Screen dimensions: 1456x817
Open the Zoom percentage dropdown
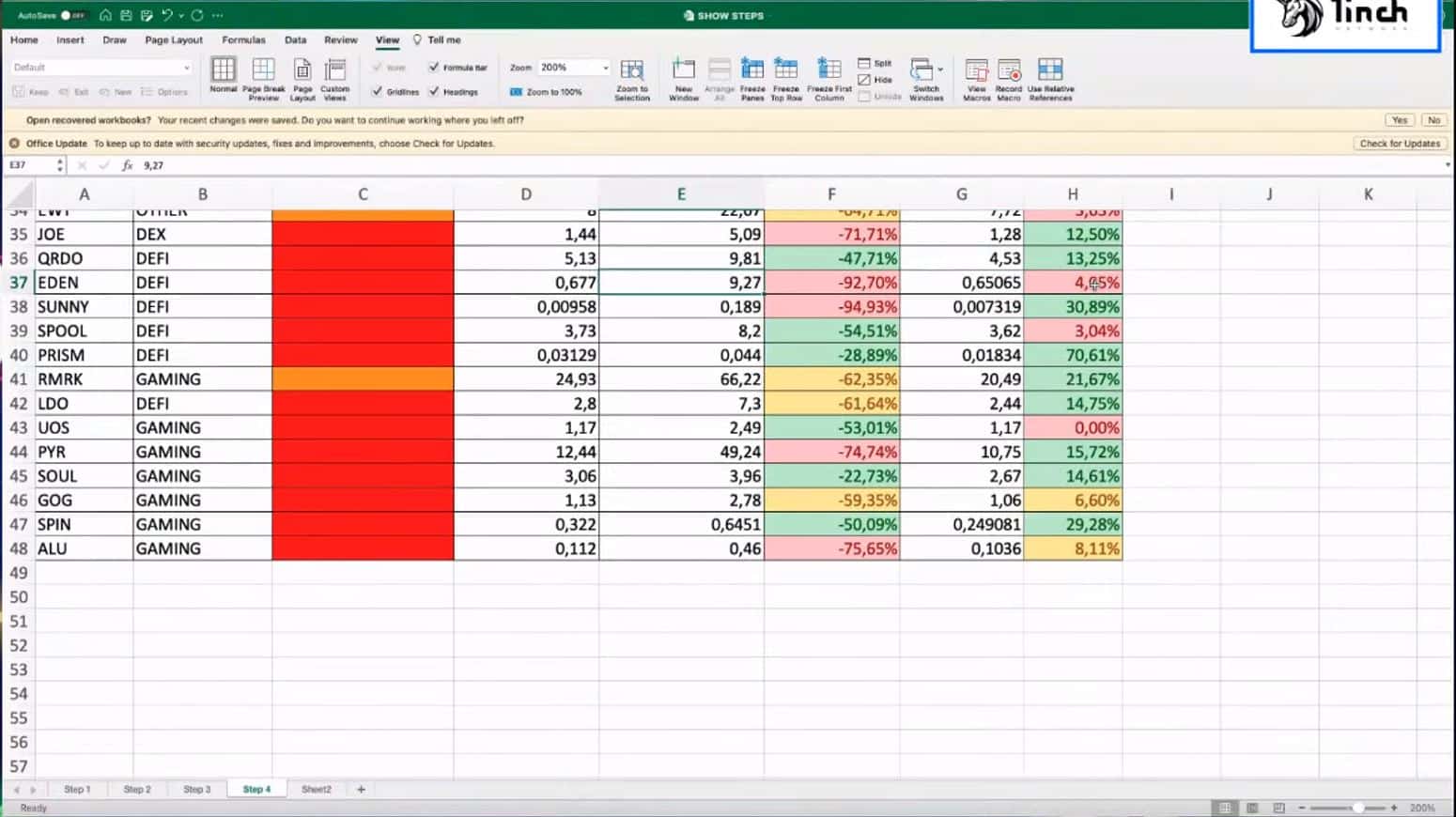(x=605, y=68)
